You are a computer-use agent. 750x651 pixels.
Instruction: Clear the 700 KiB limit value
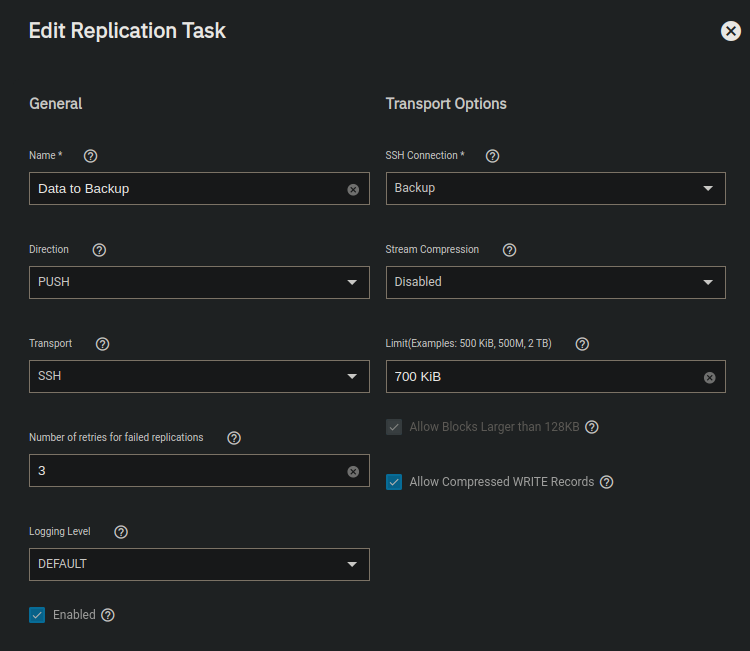[709, 377]
